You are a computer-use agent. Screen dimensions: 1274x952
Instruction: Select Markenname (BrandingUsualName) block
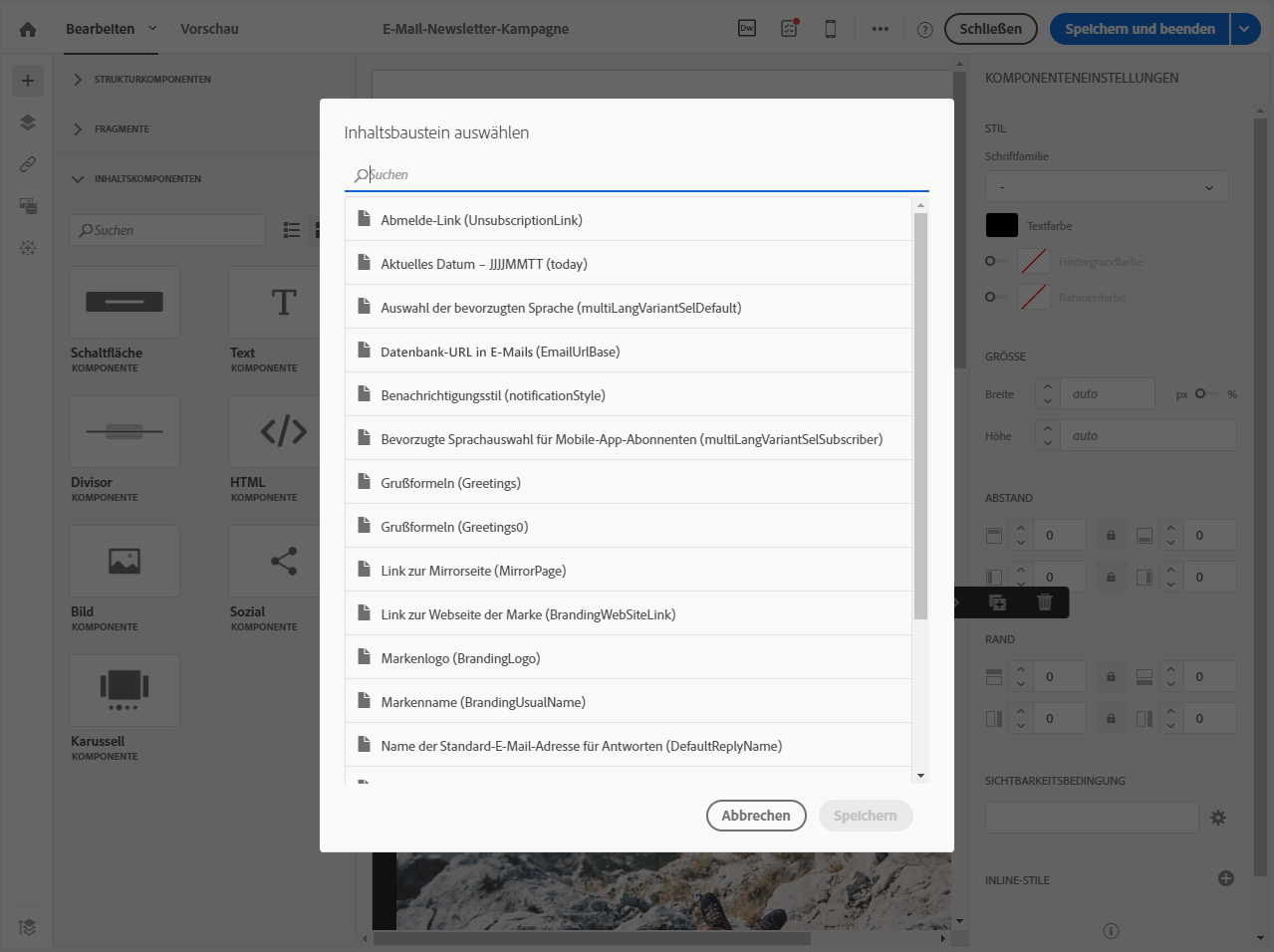coord(629,702)
